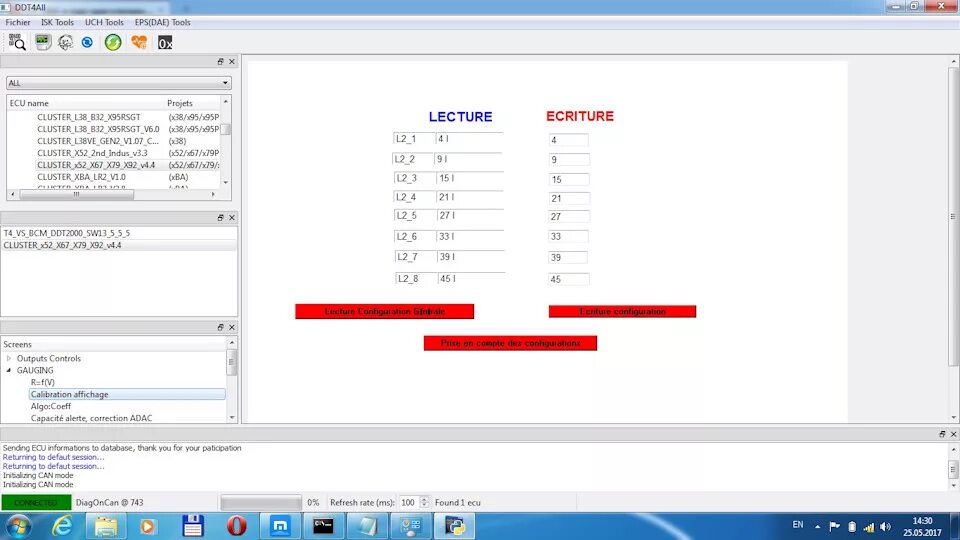960x540 pixels.
Task: Select CLUSTER_L38VE_GEN2_V1.07 ECU row
Action: point(97,141)
